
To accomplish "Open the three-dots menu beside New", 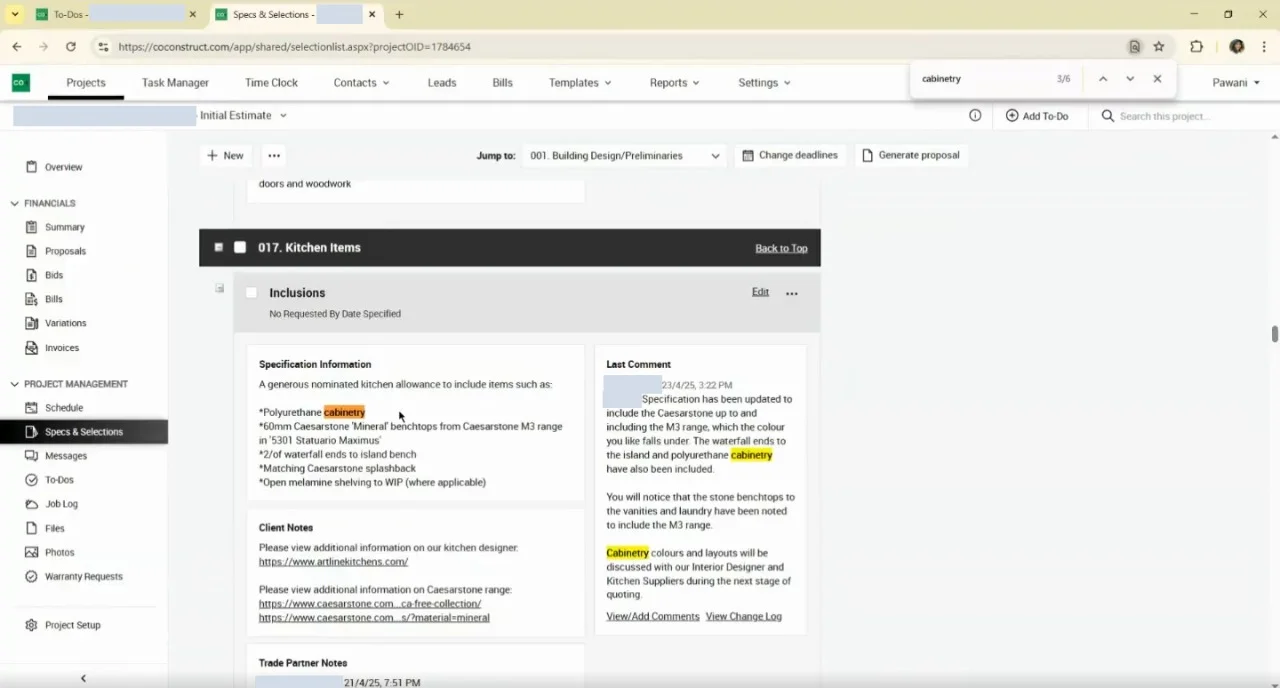I will click(x=274, y=155).
